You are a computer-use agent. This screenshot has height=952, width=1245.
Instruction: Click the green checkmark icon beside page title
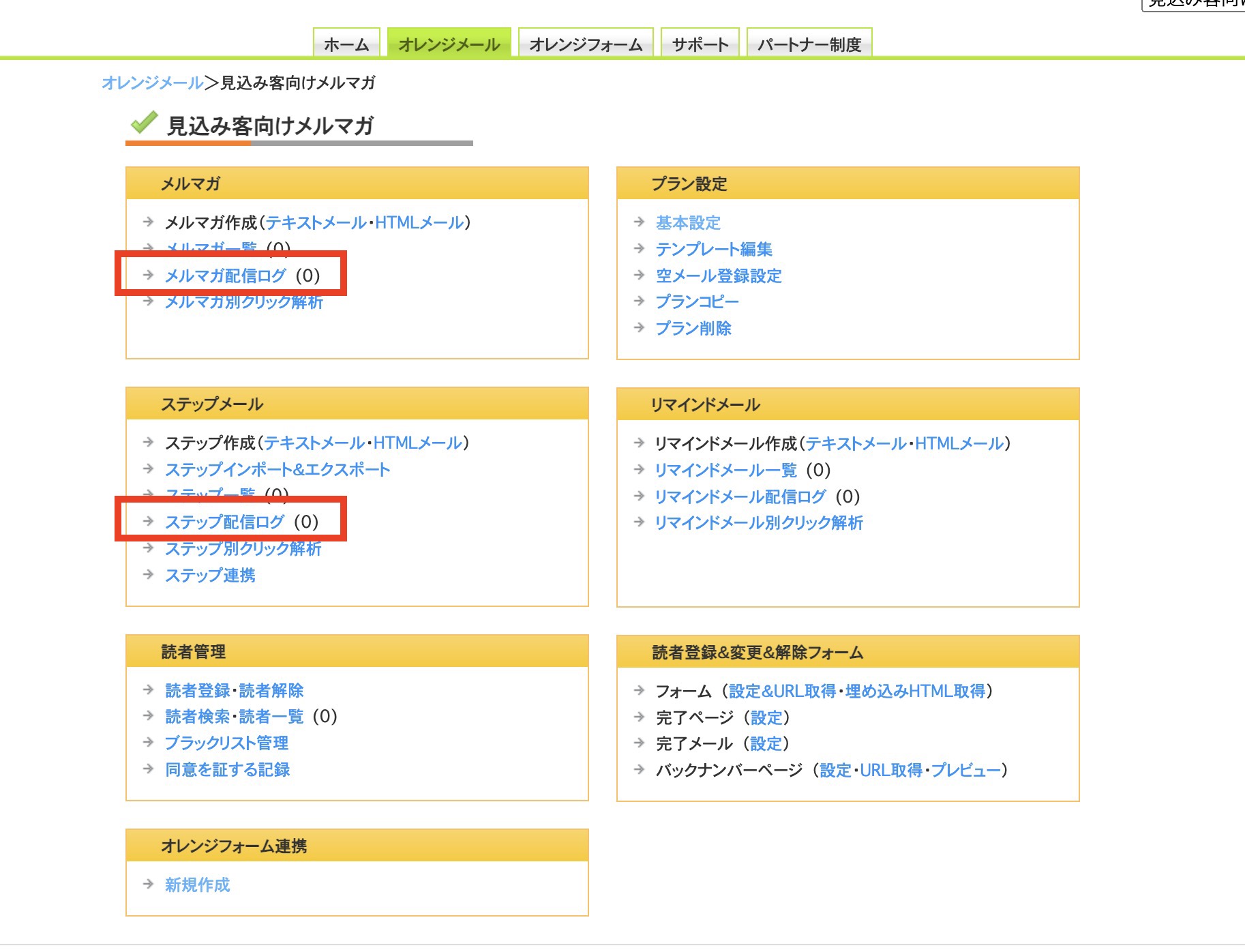pos(144,122)
